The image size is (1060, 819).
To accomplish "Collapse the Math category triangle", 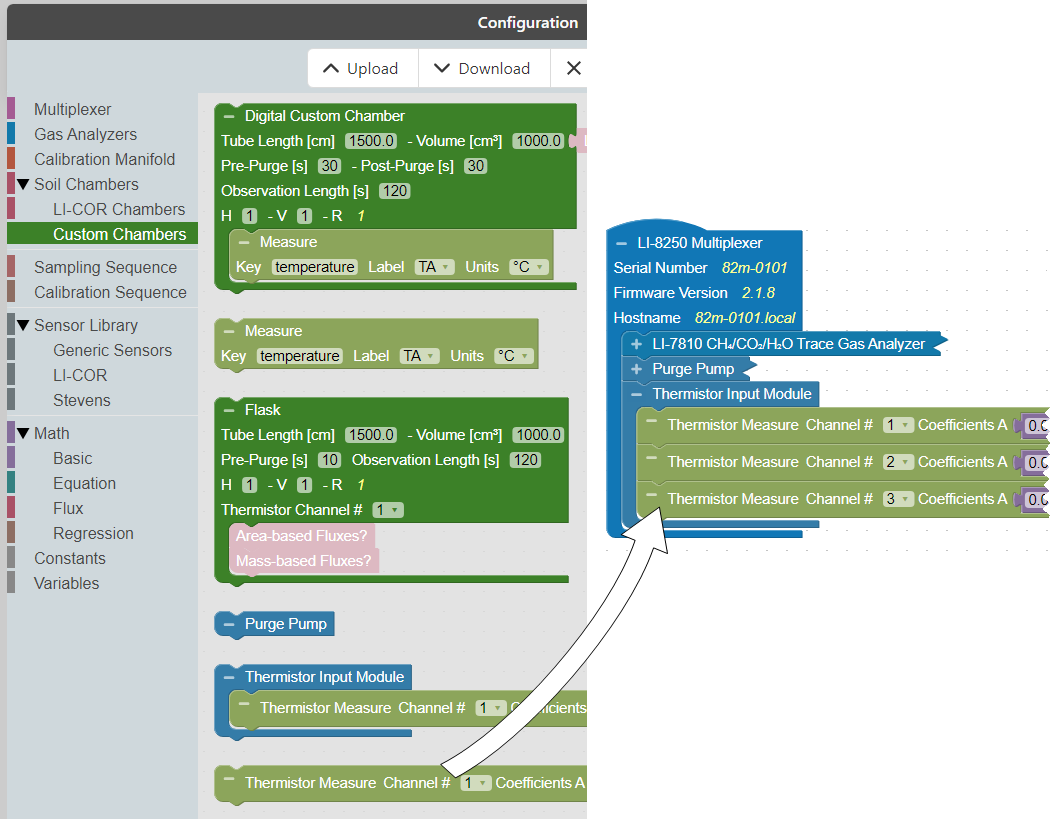I will [x=23, y=434].
